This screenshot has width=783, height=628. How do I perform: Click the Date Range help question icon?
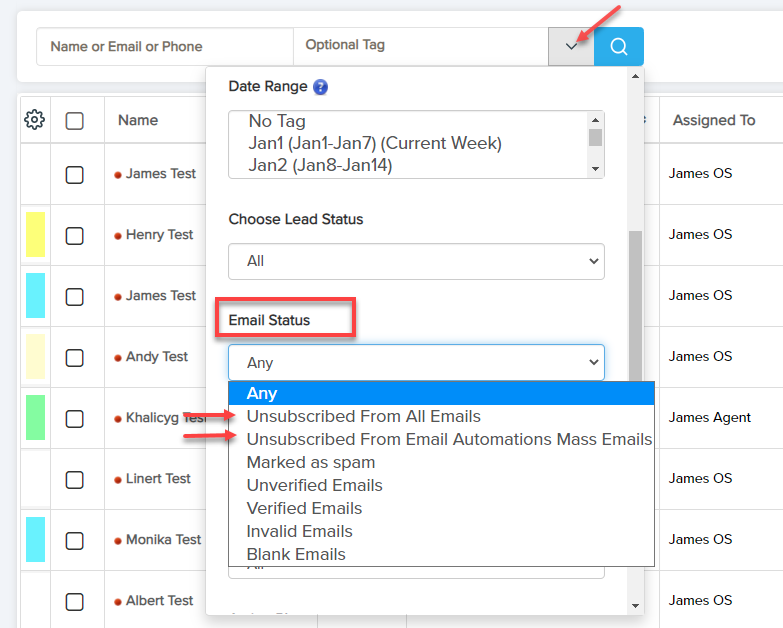(320, 87)
